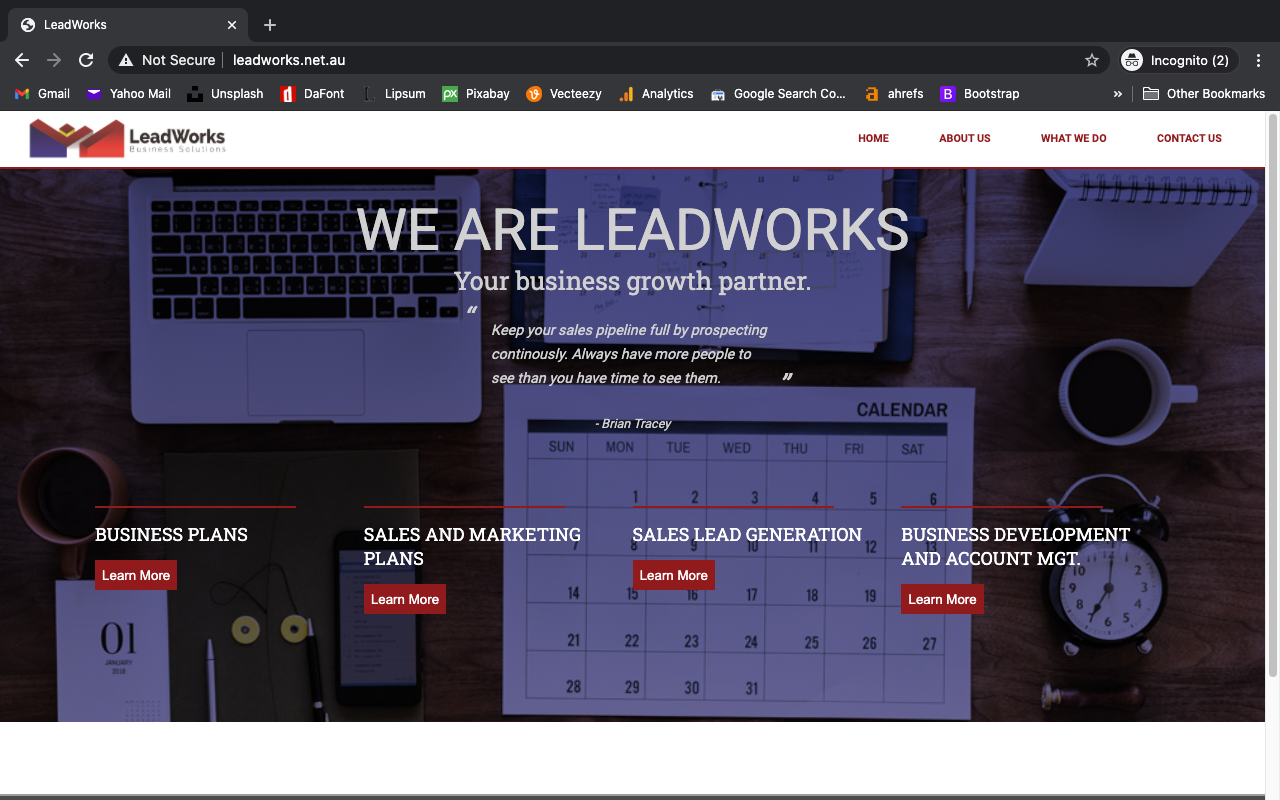Reload the page with the refresh icon
The width and height of the screenshot is (1280, 800).
pyautogui.click(x=86, y=60)
